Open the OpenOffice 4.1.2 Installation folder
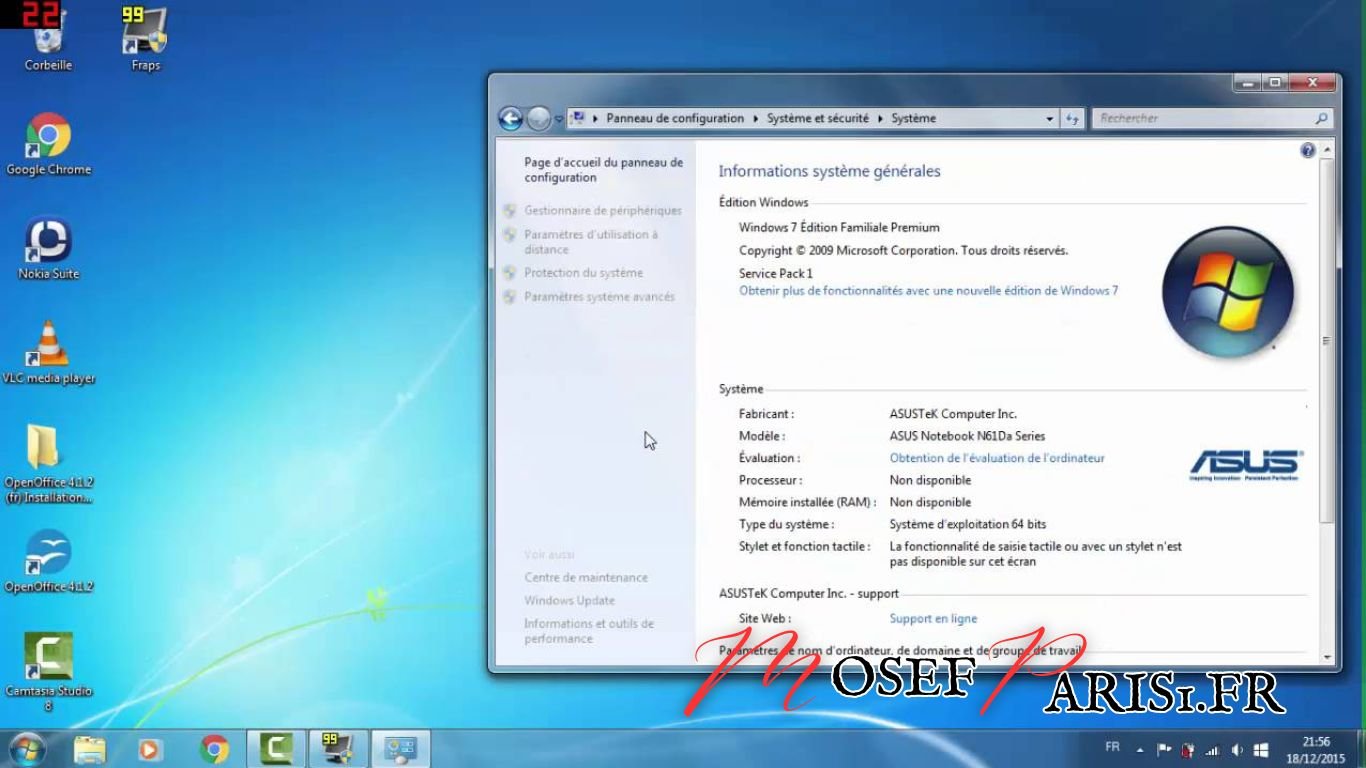 (48, 465)
